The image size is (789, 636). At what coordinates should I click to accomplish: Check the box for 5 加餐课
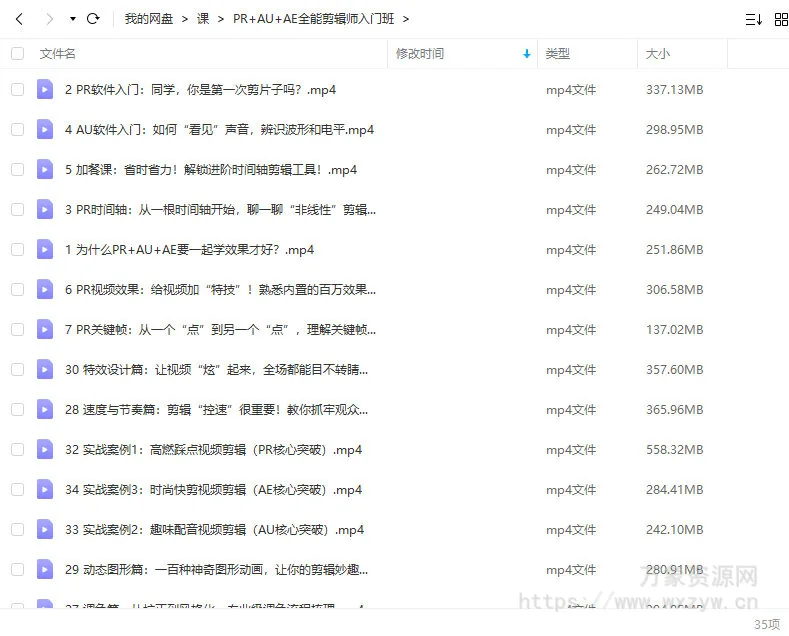tap(18, 170)
